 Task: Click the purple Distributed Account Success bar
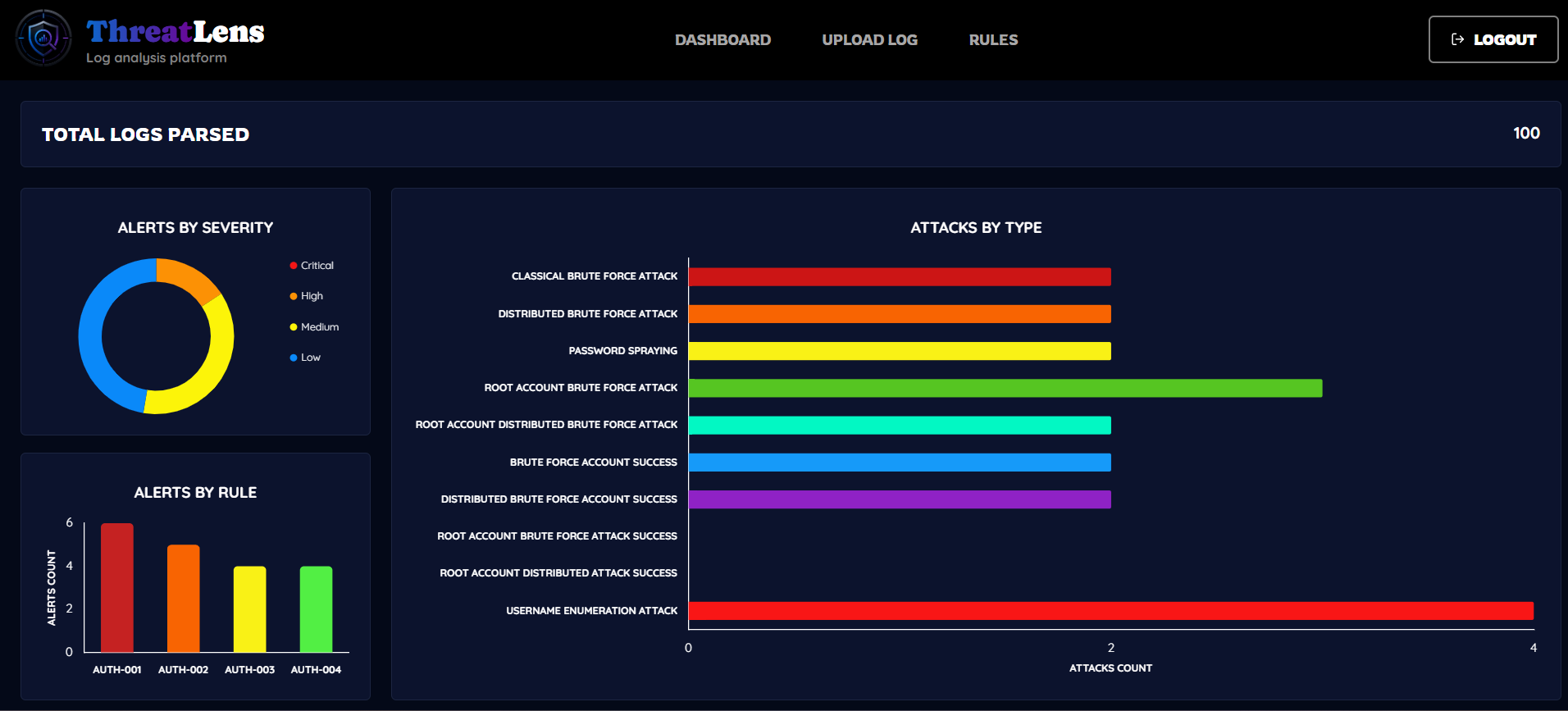[x=900, y=499]
